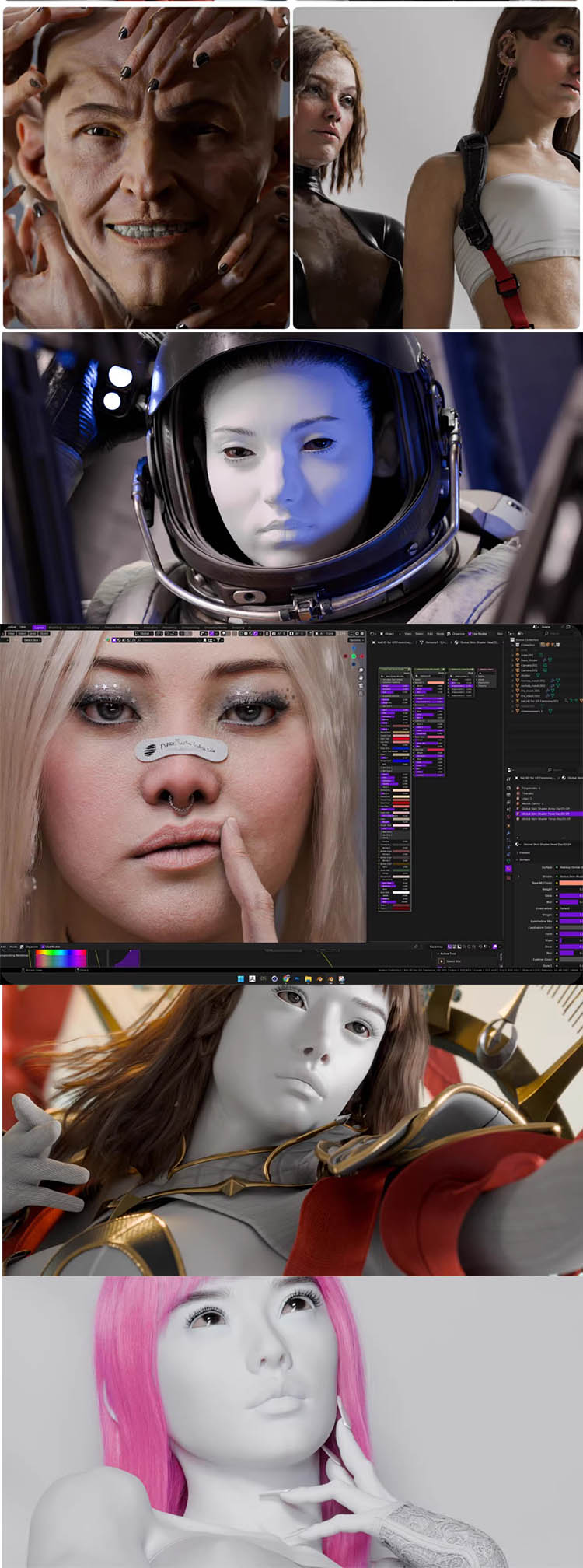
Task: Open the old man with hands image
Action: (146, 168)
